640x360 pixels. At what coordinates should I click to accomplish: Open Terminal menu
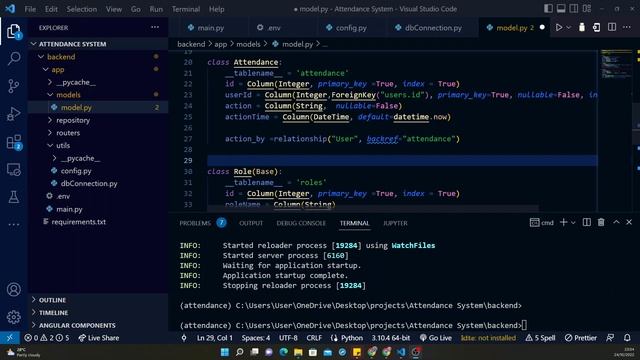186,9
